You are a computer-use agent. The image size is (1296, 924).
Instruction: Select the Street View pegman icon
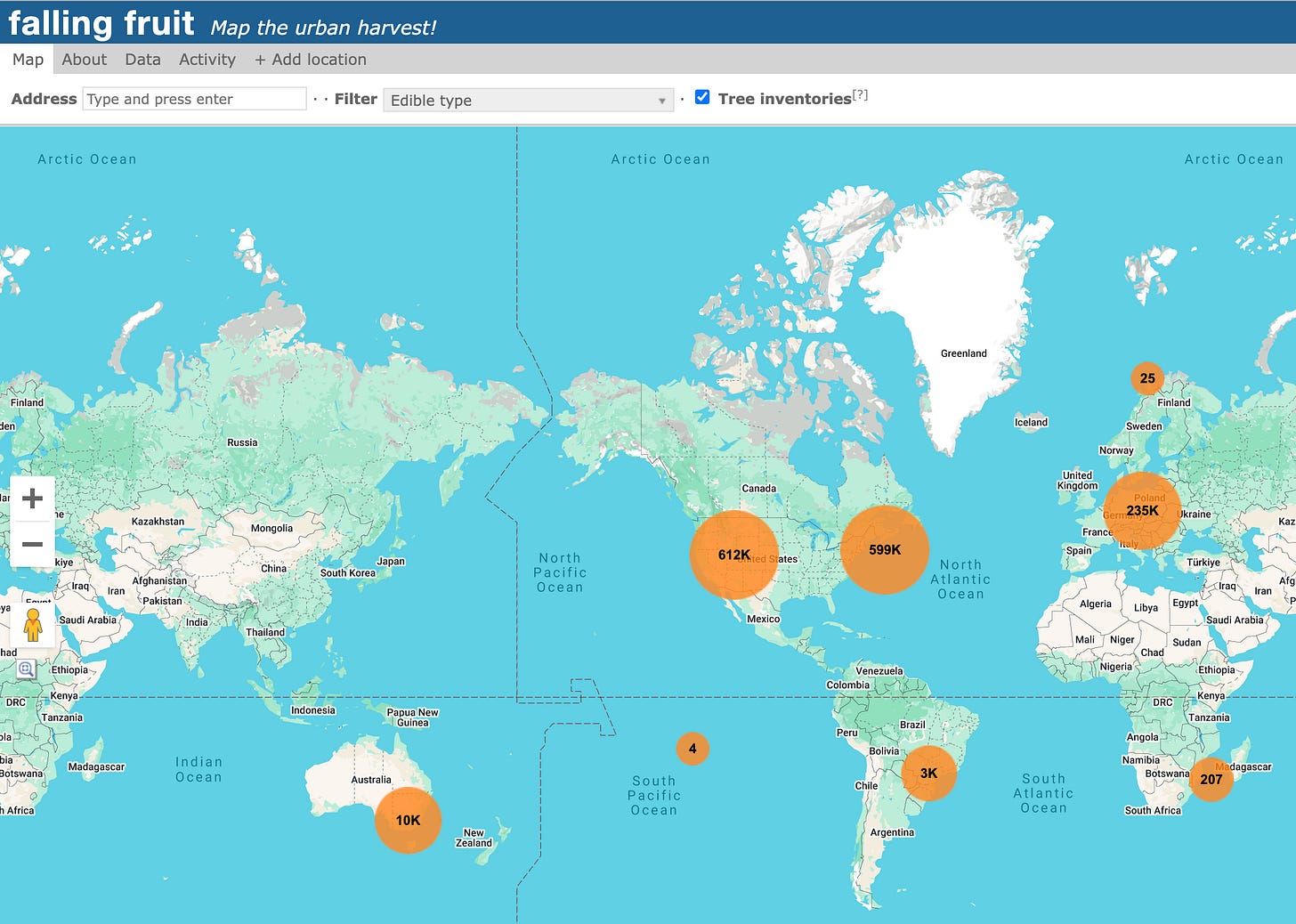33,626
